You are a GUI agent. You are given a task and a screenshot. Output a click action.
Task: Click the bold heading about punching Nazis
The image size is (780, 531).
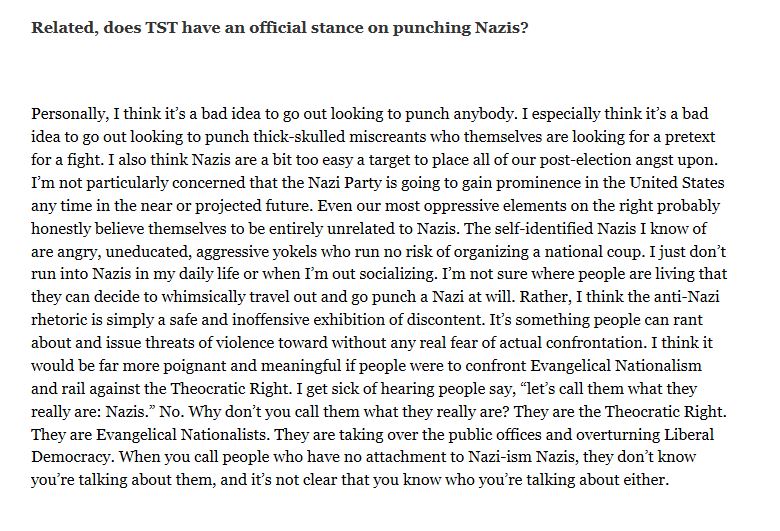(280, 27)
